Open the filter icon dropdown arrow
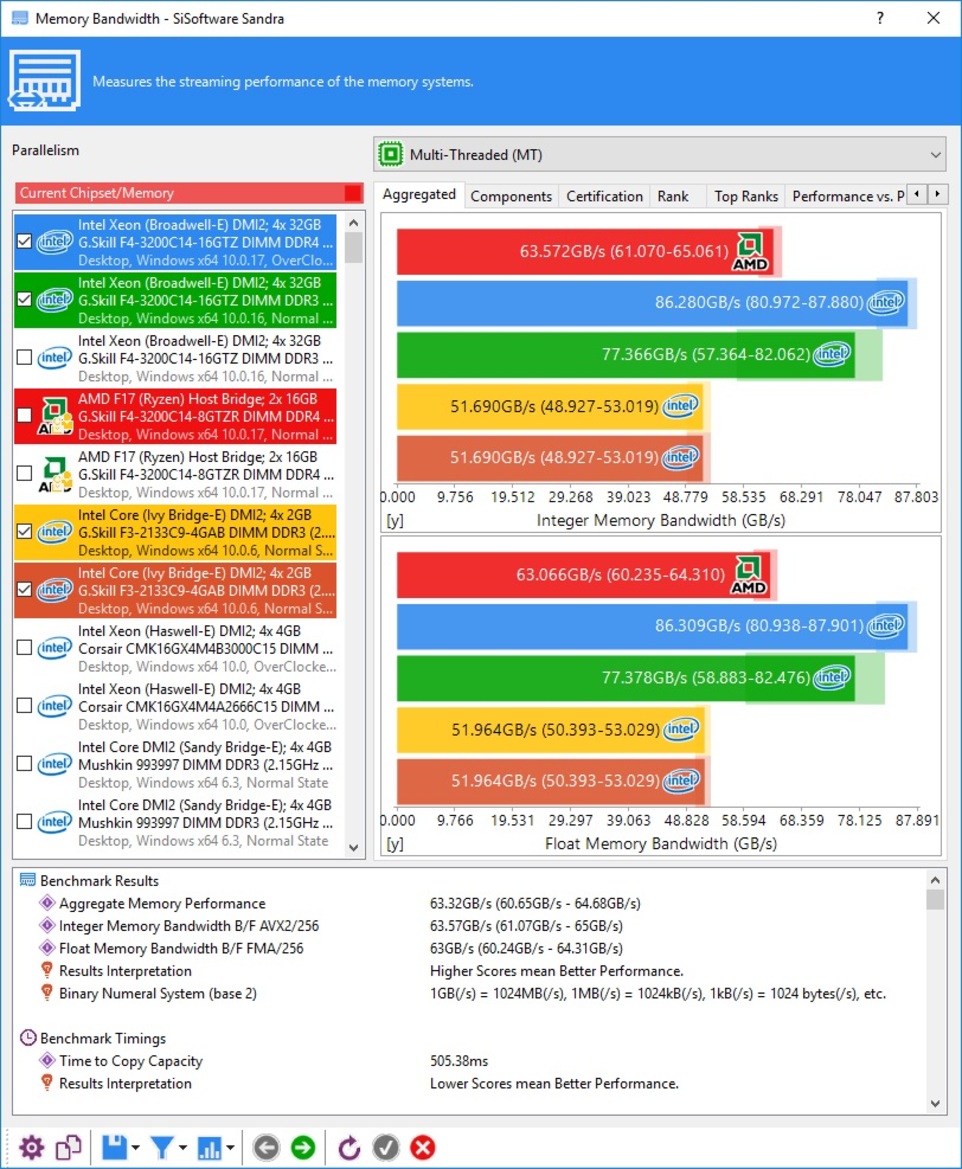The width and height of the screenshot is (962, 1169). pos(183,1148)
